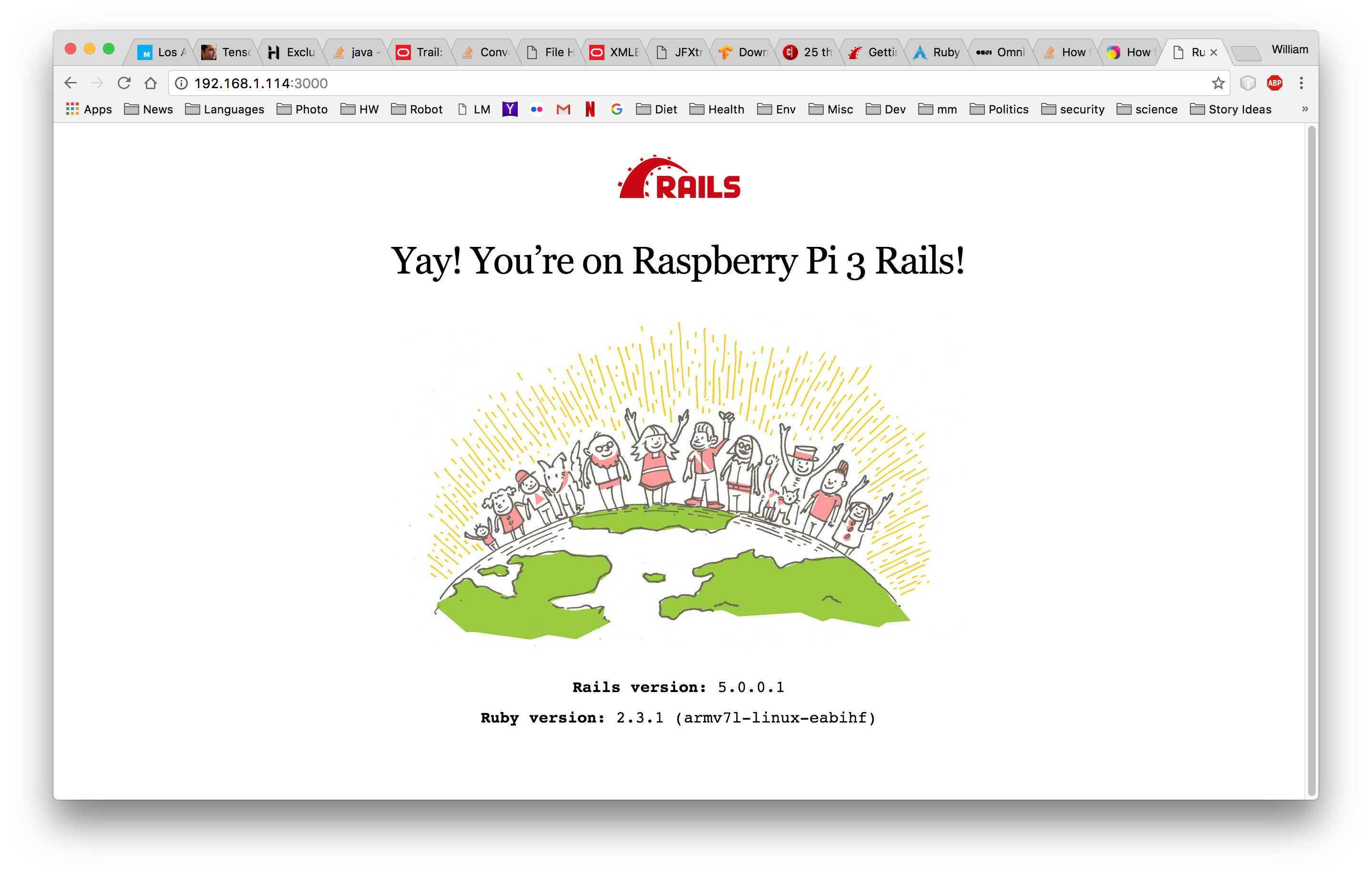
Task: Switch to the Exclu tab
Action: click(x=291, y=52)
